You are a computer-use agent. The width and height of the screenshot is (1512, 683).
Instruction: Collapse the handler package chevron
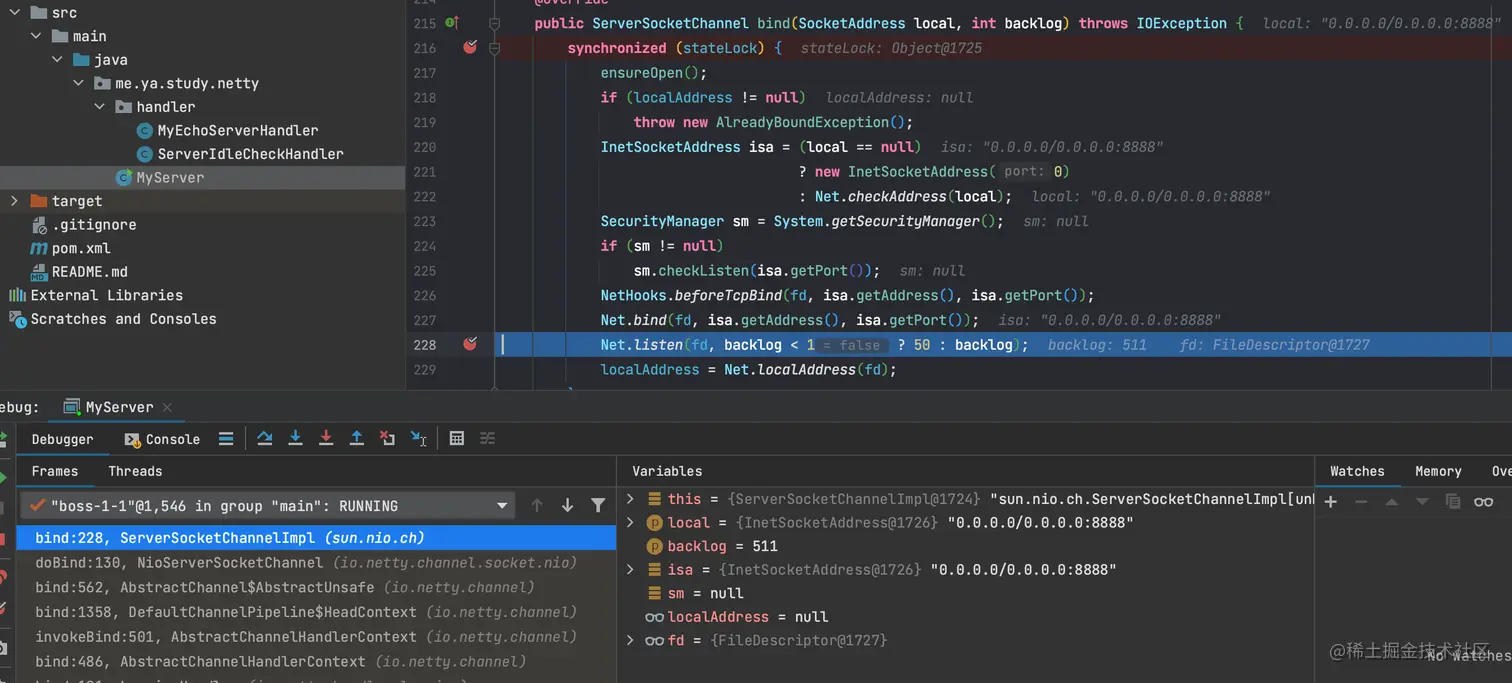pos(100,106)
